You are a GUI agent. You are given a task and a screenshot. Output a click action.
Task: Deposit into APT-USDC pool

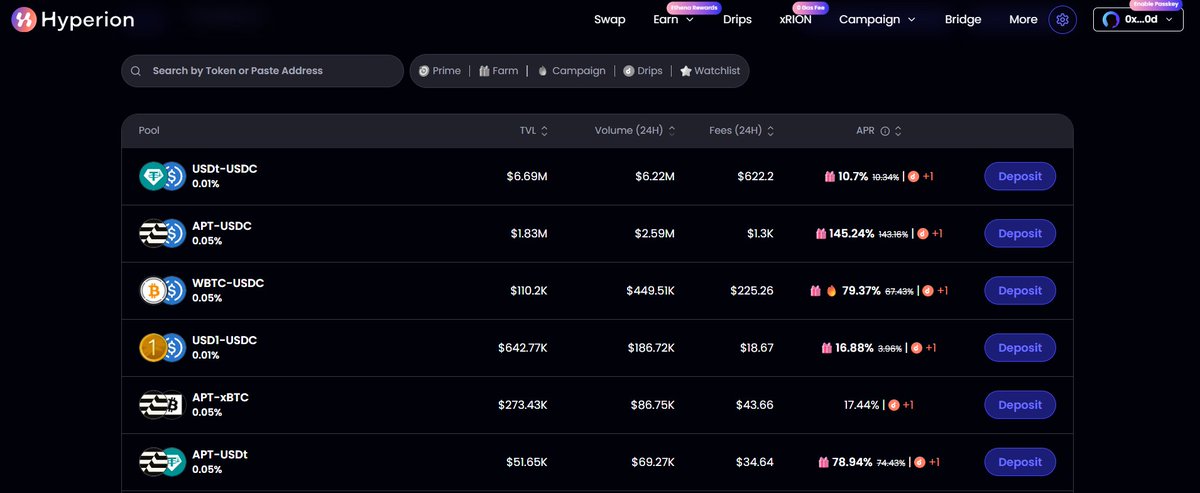click(1020, 233)
